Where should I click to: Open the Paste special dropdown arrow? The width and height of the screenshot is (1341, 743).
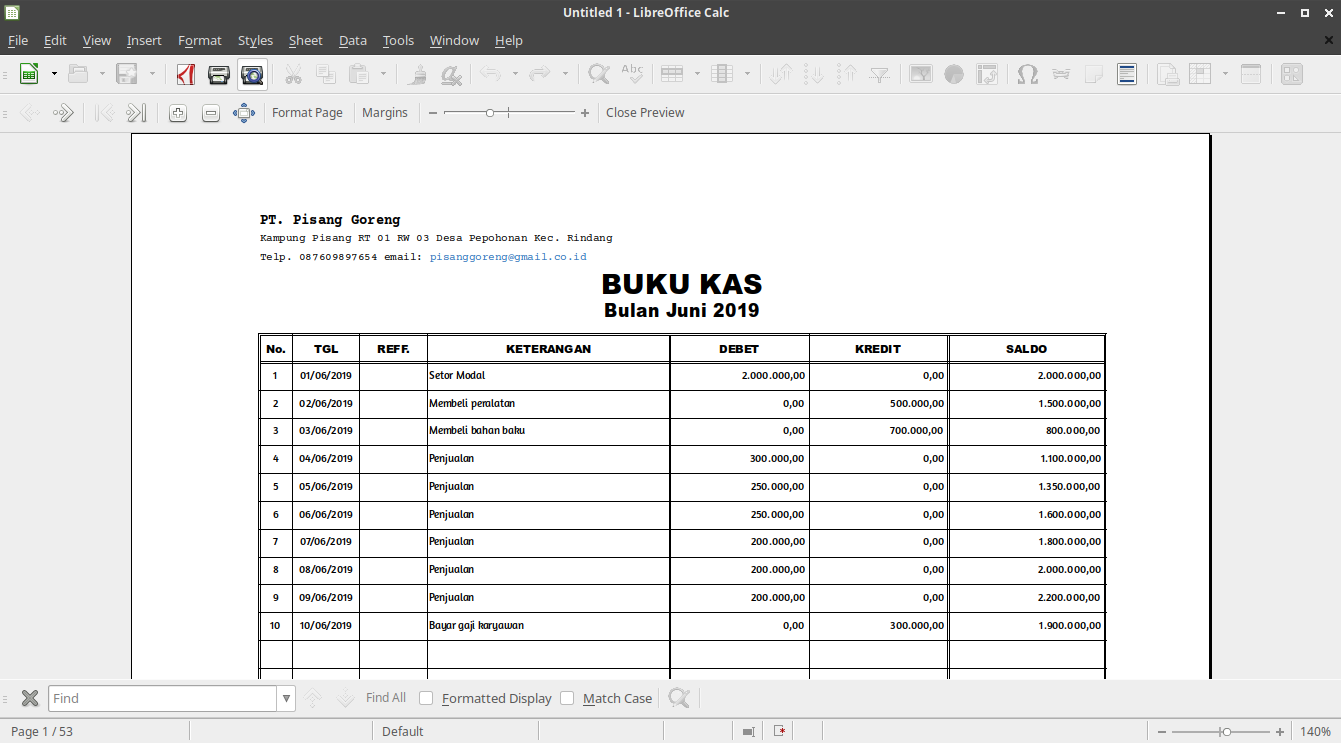[383, 74]
